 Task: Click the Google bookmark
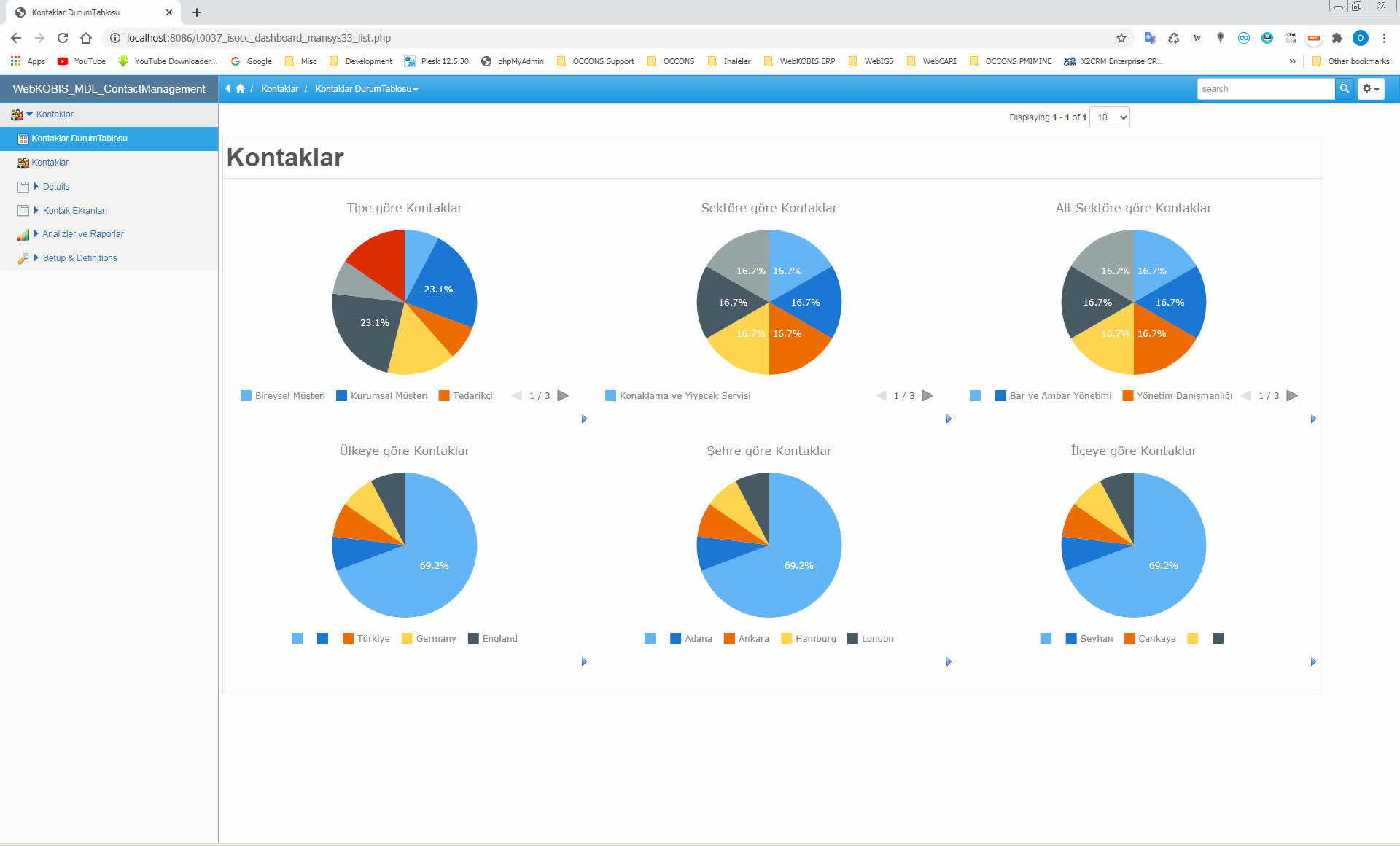pyautogui.click(x=252, y=61)
